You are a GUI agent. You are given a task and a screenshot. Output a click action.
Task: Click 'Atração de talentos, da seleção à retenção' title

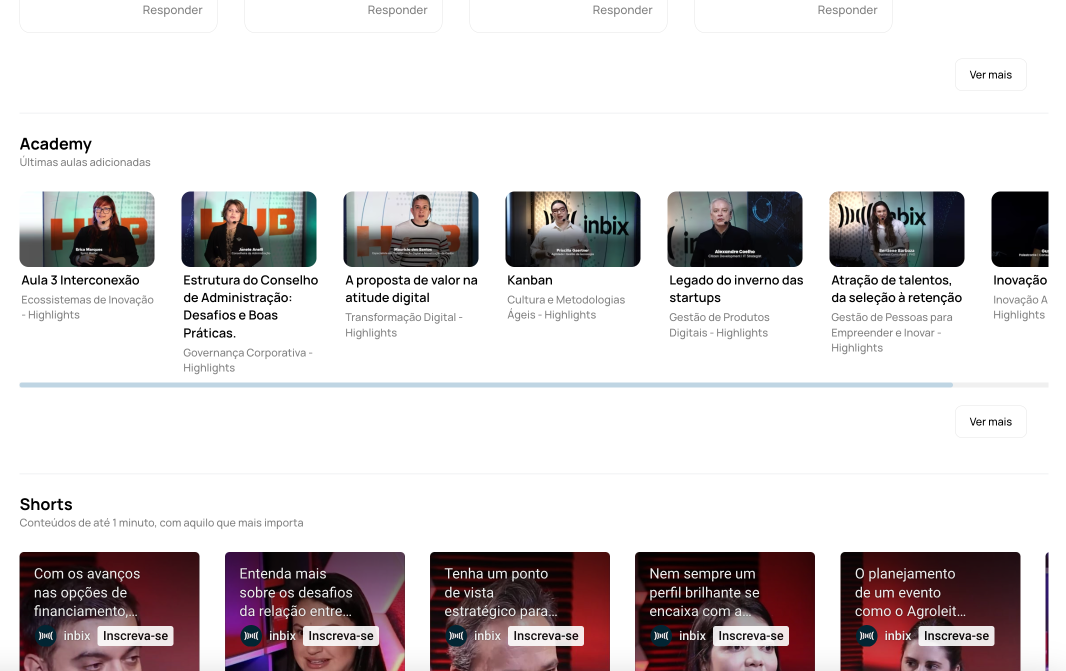coord(897,289)
